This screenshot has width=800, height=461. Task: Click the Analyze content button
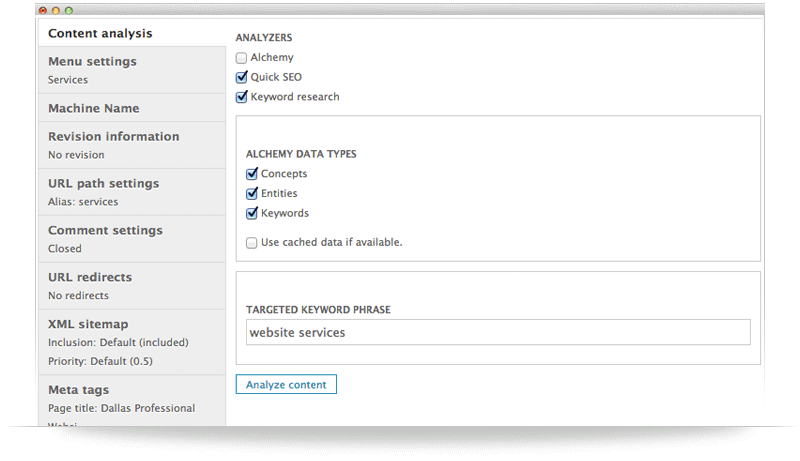click(286, 385)
